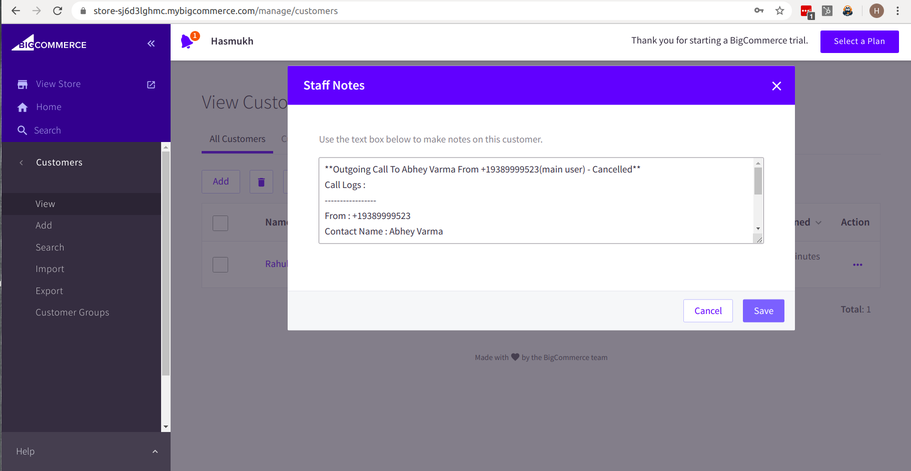The width and height of the screenshot is (911, 471).
Task: Reload the page with the refresh icon
Action: click(x=58, y=10)
